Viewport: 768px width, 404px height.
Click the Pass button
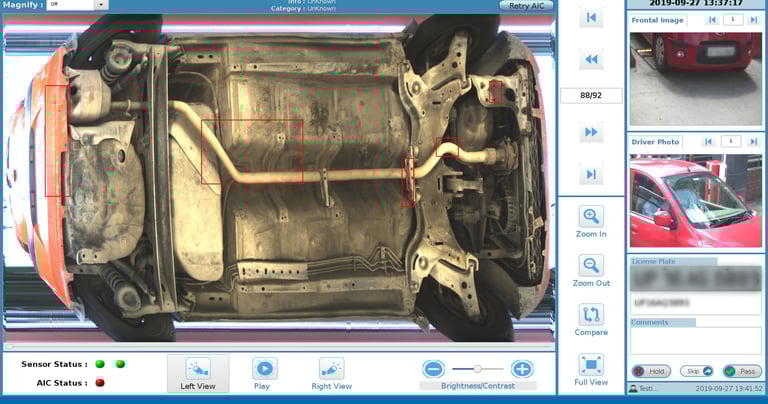(742, 371)
